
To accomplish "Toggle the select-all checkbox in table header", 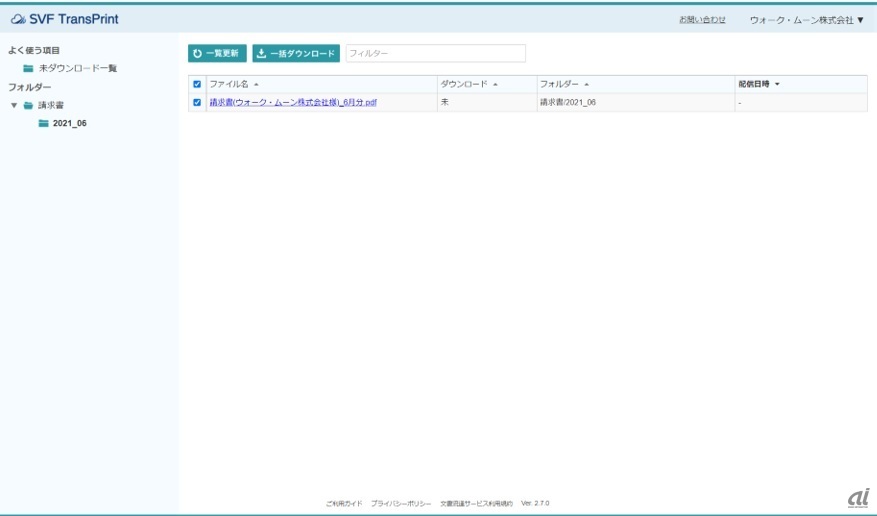I will 197,84.
